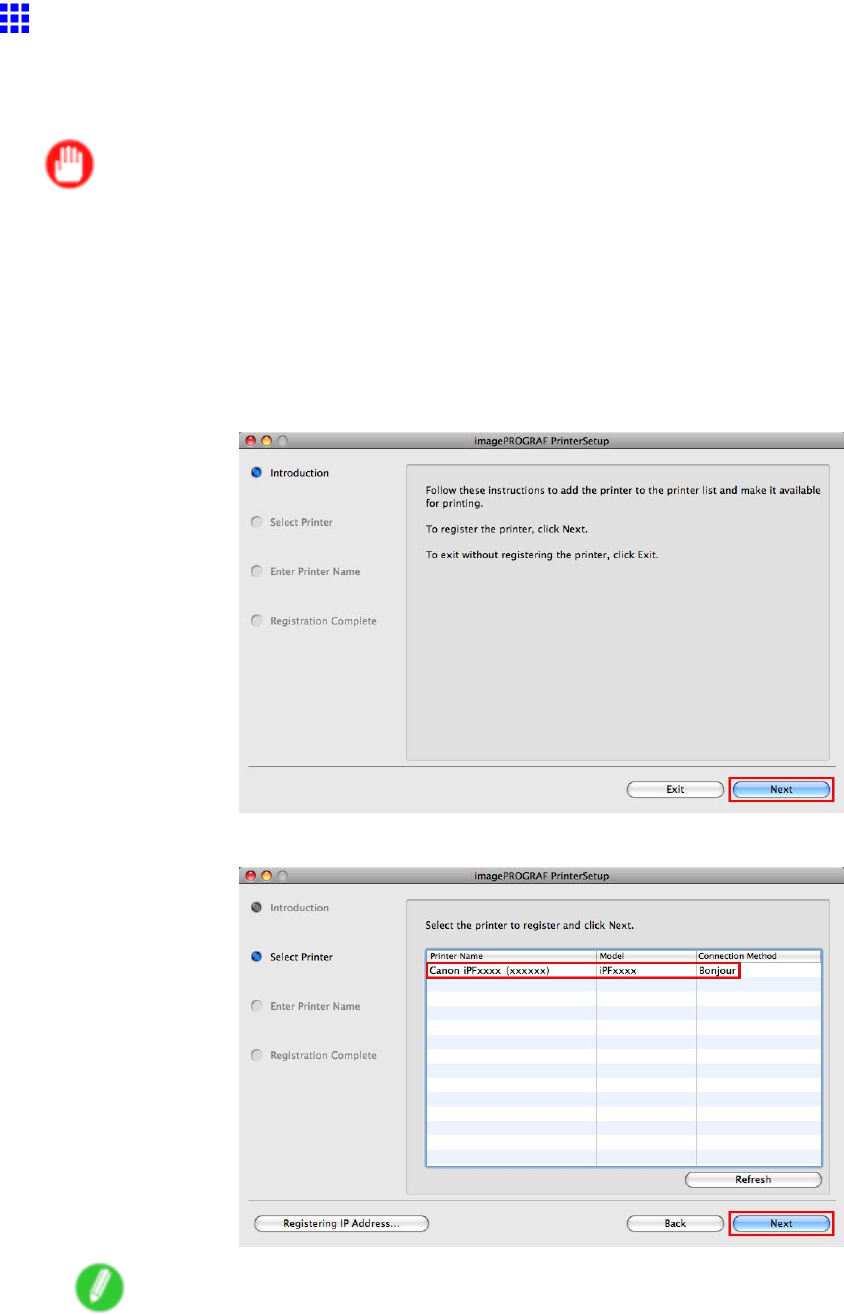This screenshot has width=844, height=1315.
Task: Click Registration Complete step in upper window
Action: [x=314, y=621]
